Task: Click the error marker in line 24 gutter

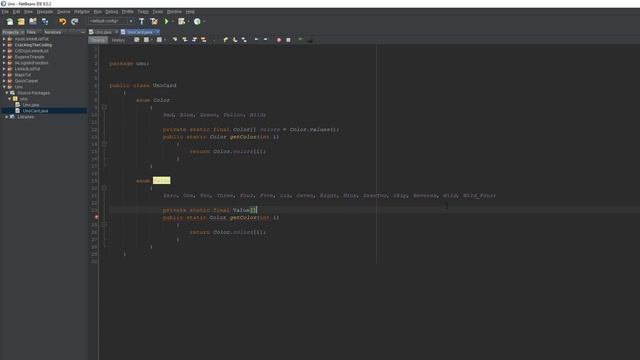Action: pyautogui.click(x=96, y=217)
